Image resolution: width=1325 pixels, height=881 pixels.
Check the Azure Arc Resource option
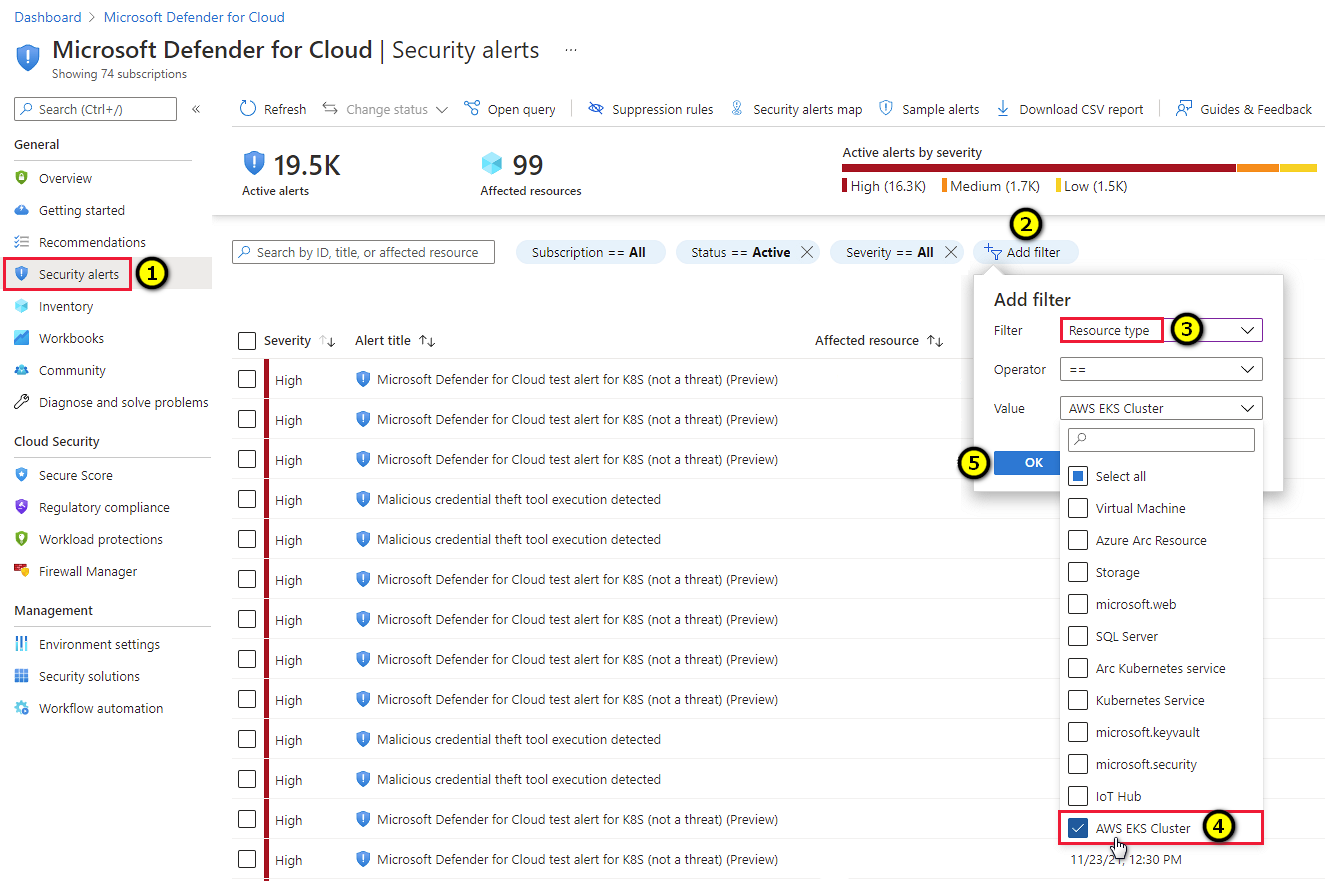[x=1078, y=540]
